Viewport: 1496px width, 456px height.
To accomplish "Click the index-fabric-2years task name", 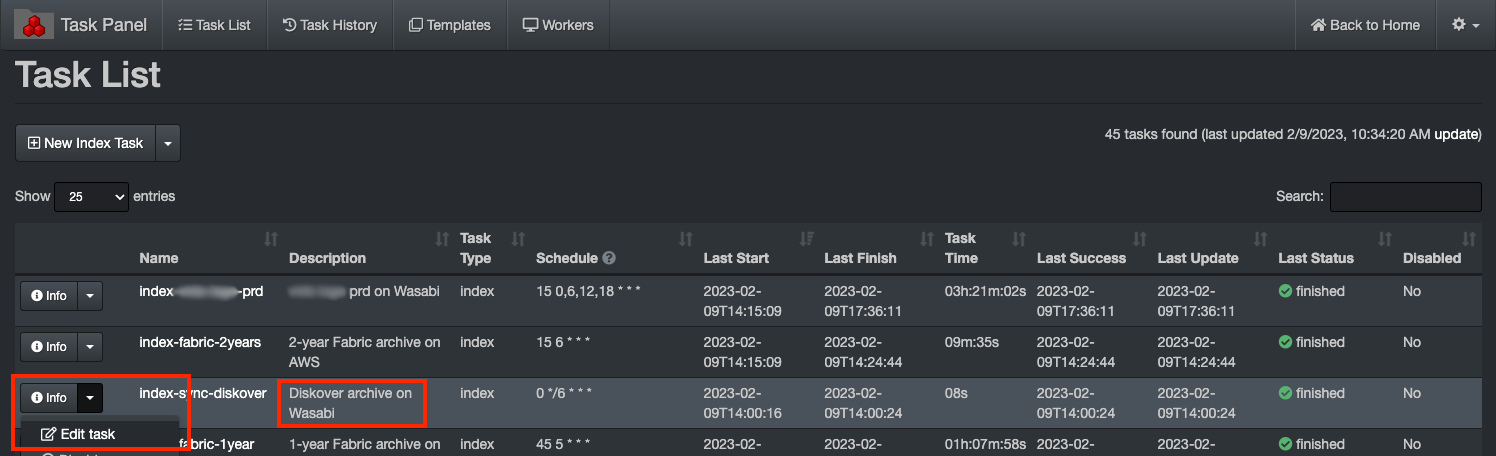I will pyautogui.click(x=200, y=342).
